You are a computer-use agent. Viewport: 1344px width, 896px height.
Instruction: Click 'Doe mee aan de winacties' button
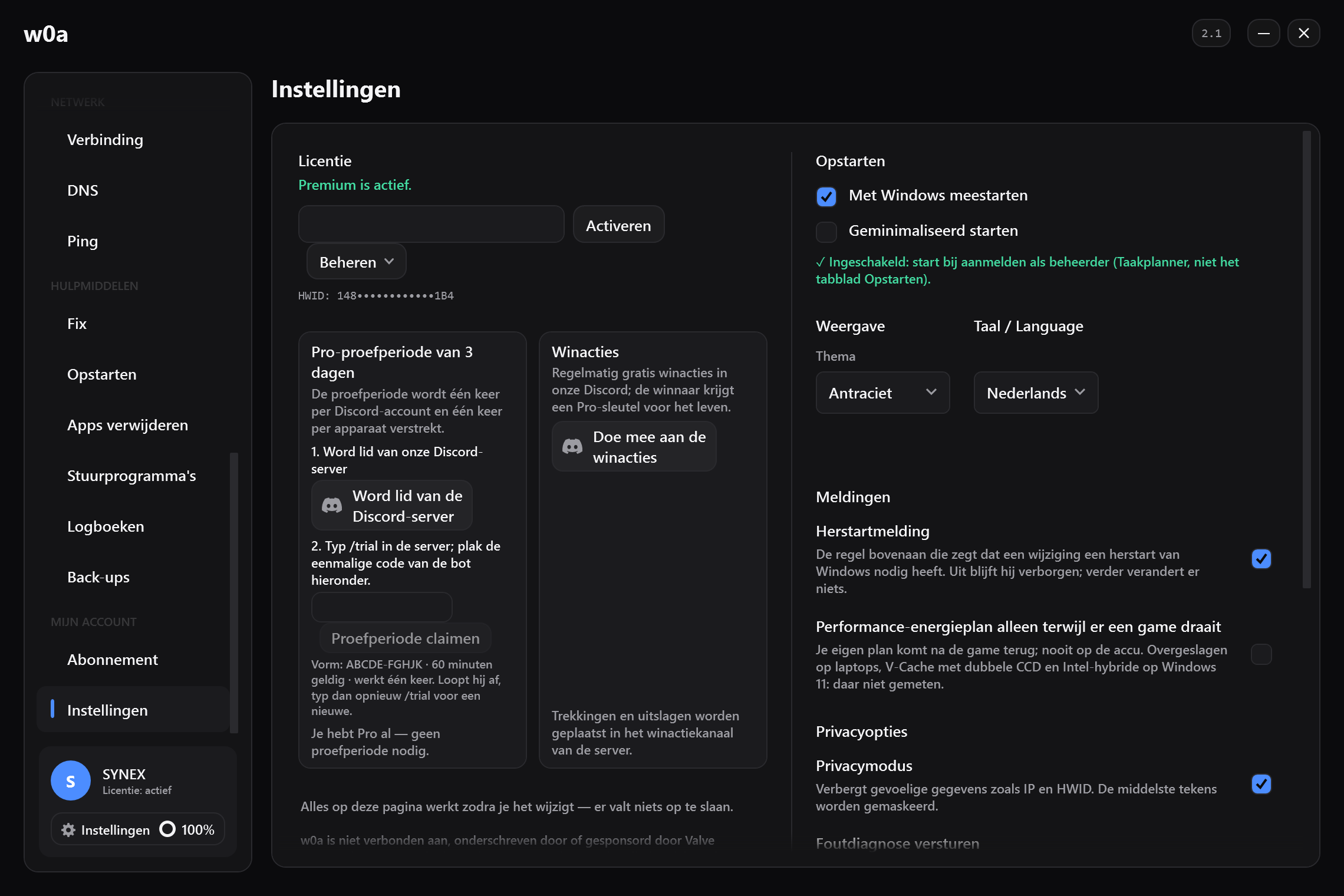pos(634,447)
